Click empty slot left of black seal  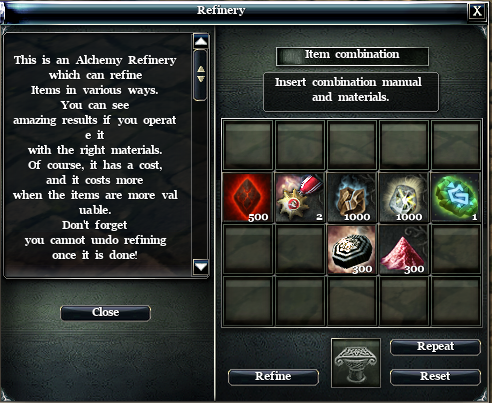coord(300,250)
